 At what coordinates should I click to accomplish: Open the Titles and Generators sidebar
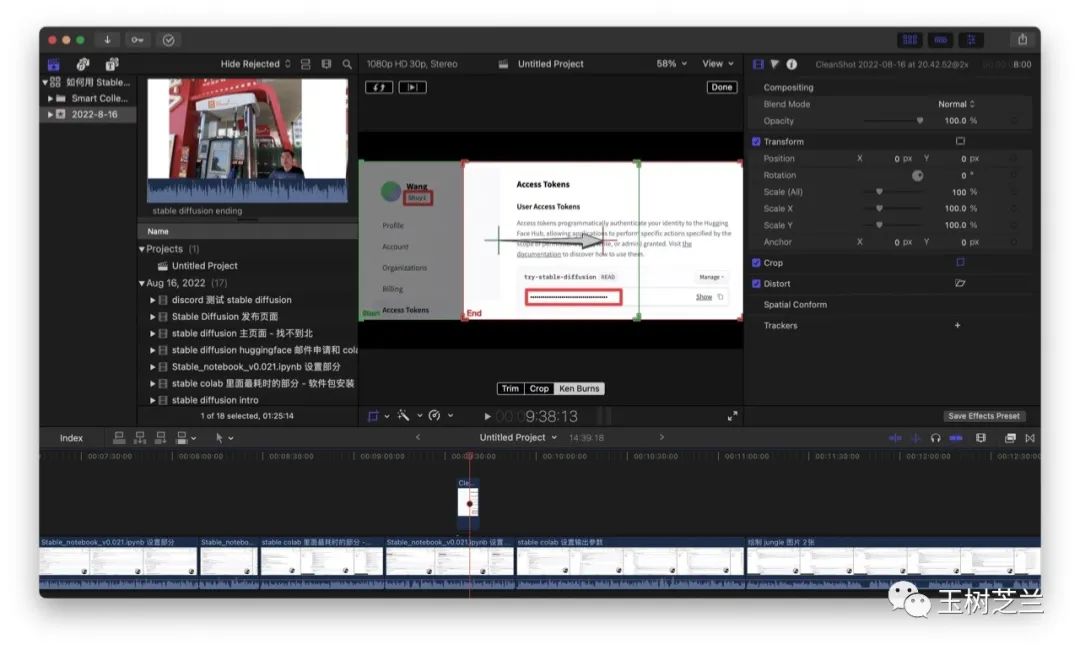(112, 65)
